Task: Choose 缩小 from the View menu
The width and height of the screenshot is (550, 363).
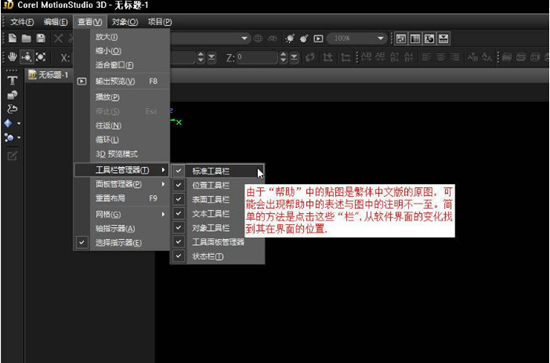Action: click(121, 51)
